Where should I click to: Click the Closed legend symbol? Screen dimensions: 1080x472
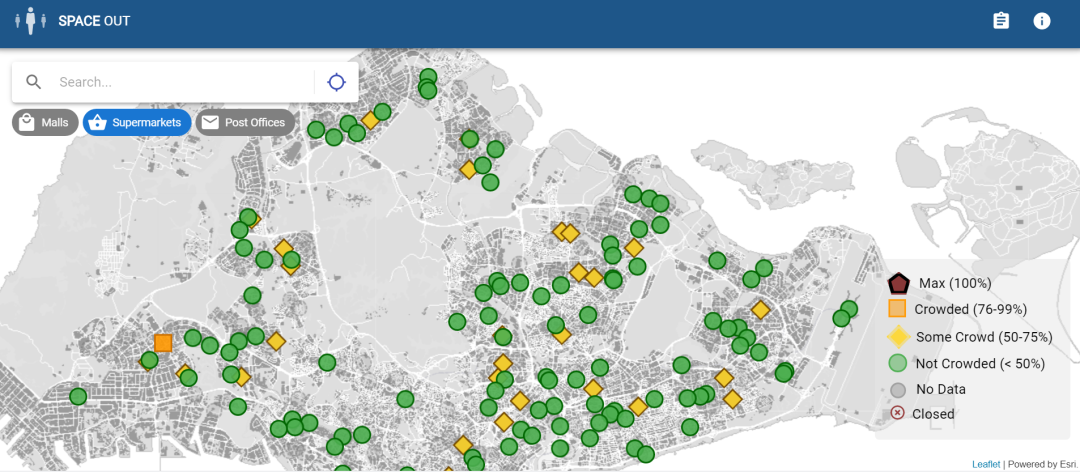click(x=898, y=413)
